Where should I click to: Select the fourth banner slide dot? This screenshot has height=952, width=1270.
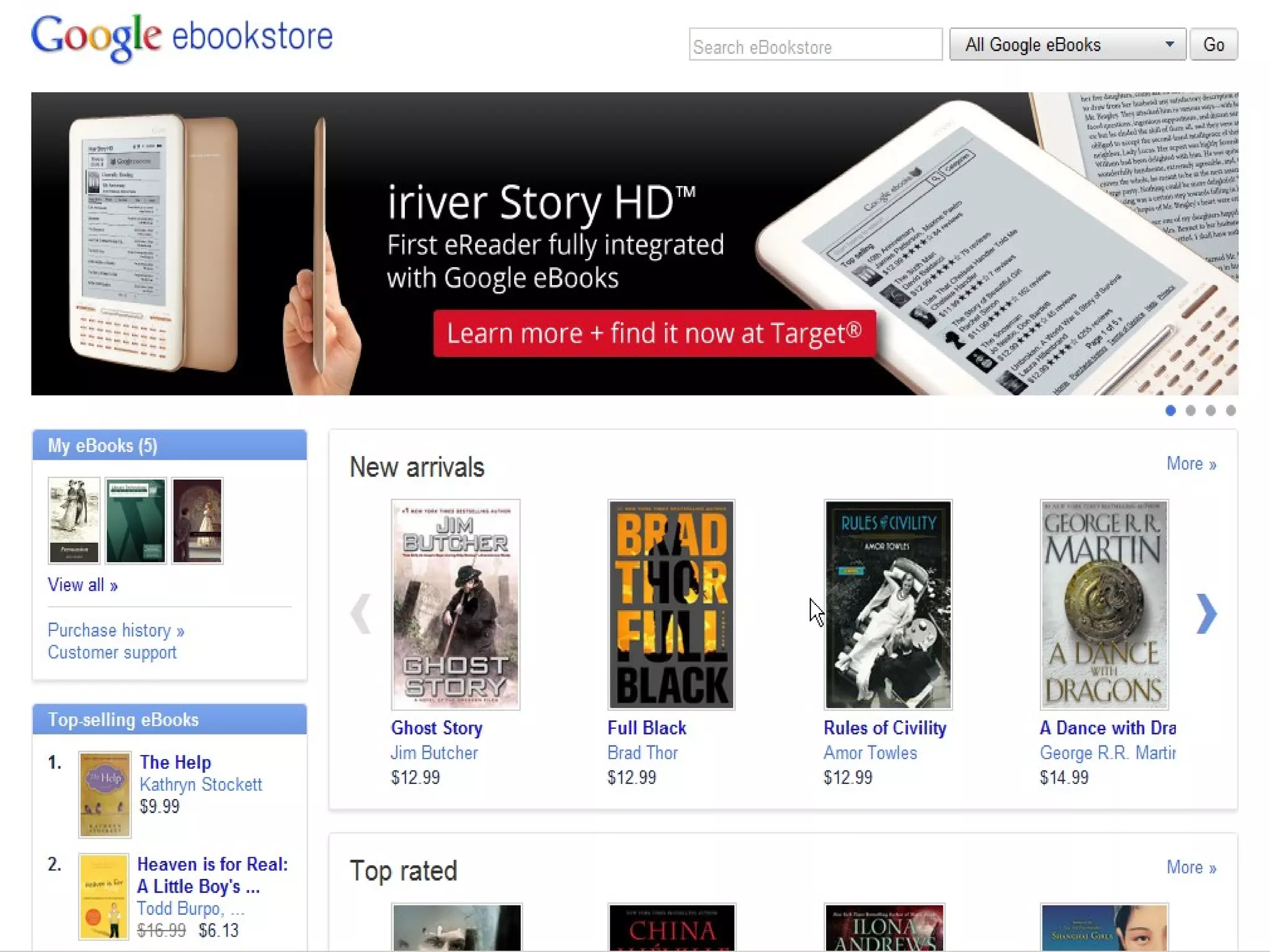click(x=1231, y=411)
